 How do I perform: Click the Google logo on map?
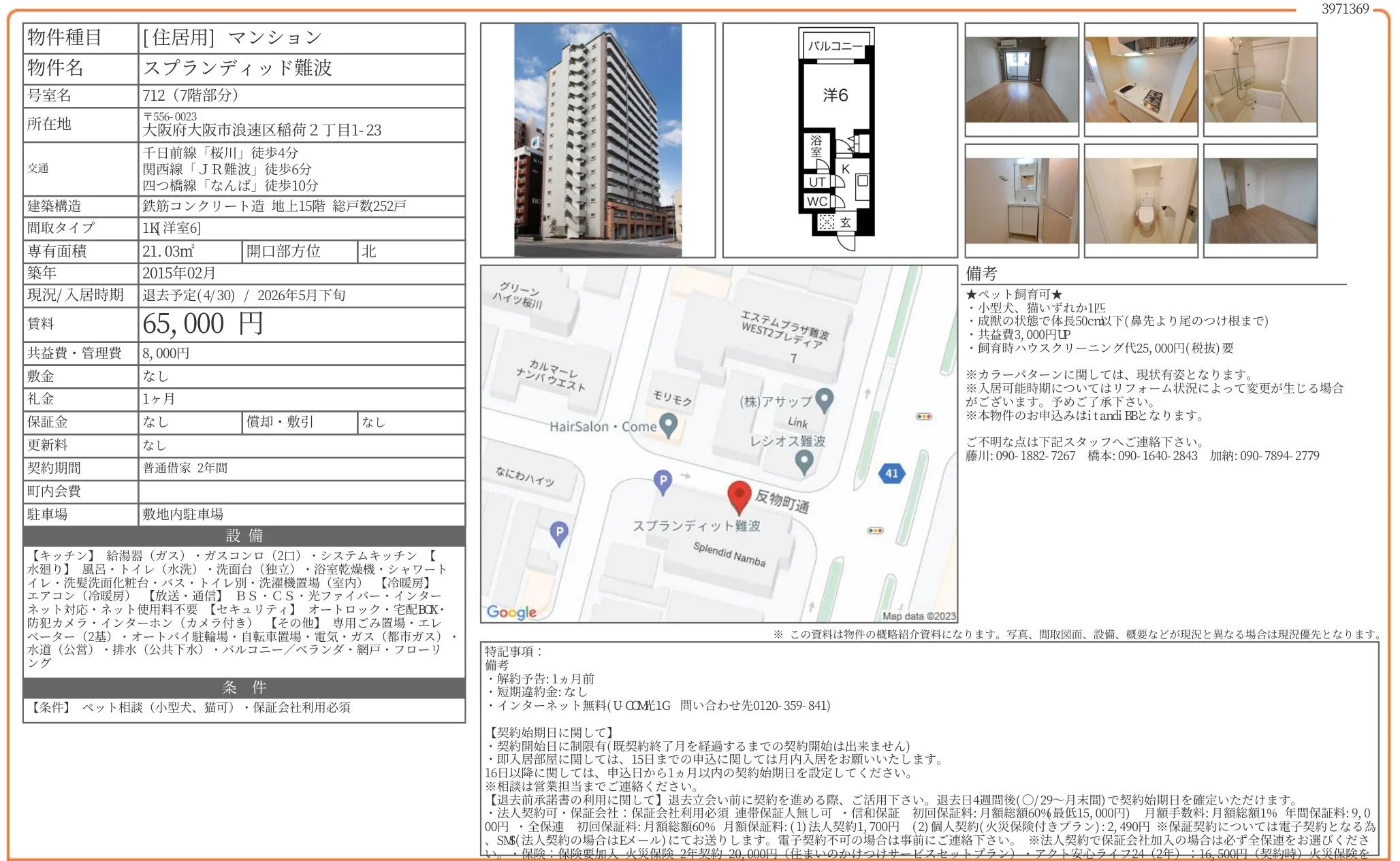click(x=511, y=612)
